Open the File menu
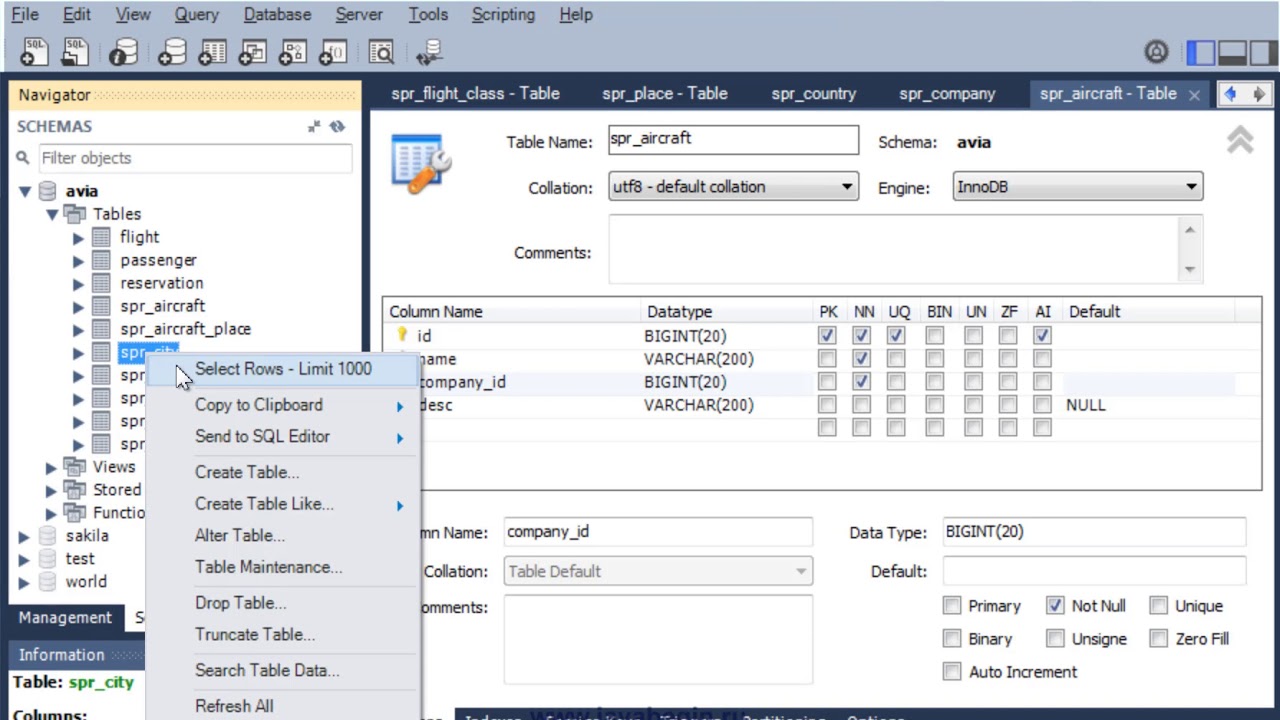Image resolution: width=1280 pixels, height=720 pixels. click(x=25, y=15)
